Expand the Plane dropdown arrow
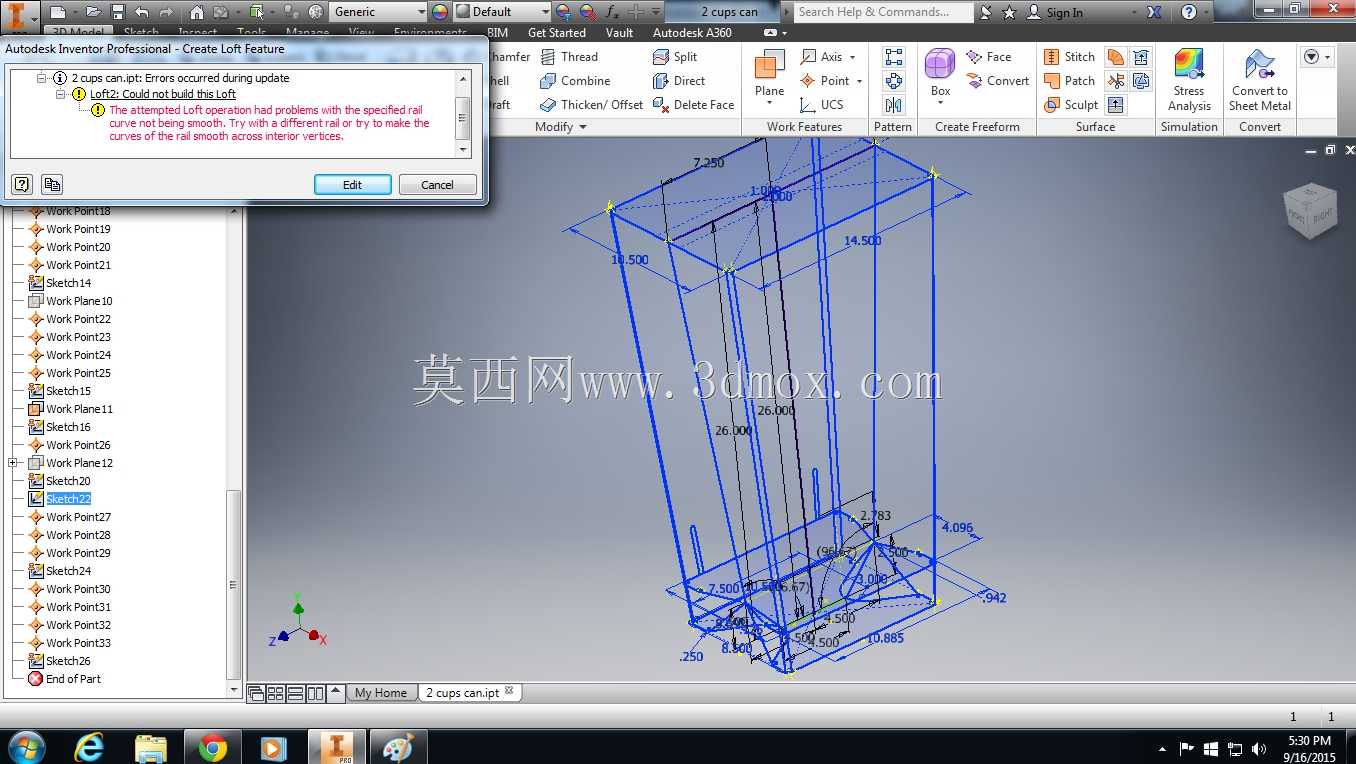The height and width of the screenshot is (764, 1356). 769,104
